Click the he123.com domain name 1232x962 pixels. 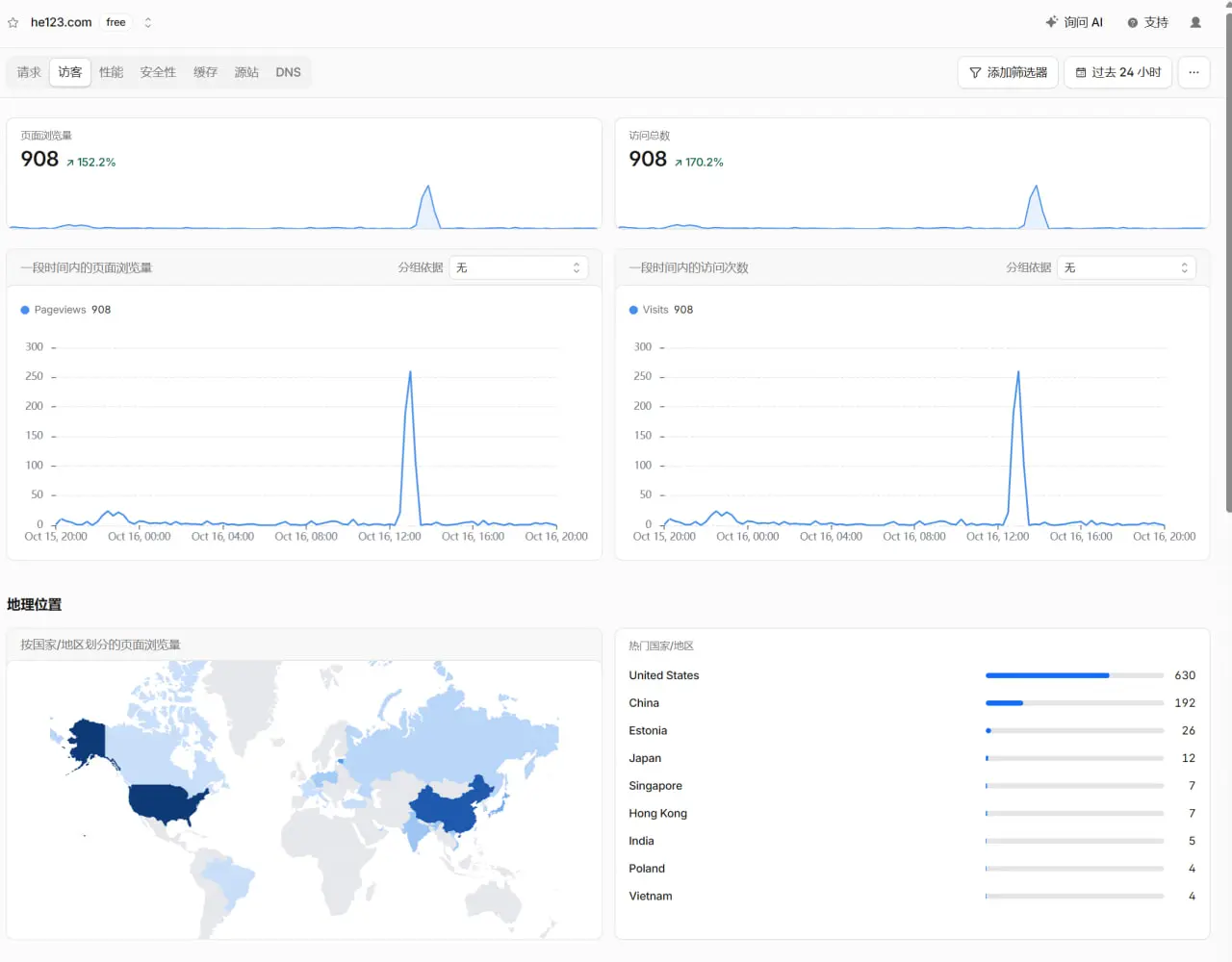(62, 22)
